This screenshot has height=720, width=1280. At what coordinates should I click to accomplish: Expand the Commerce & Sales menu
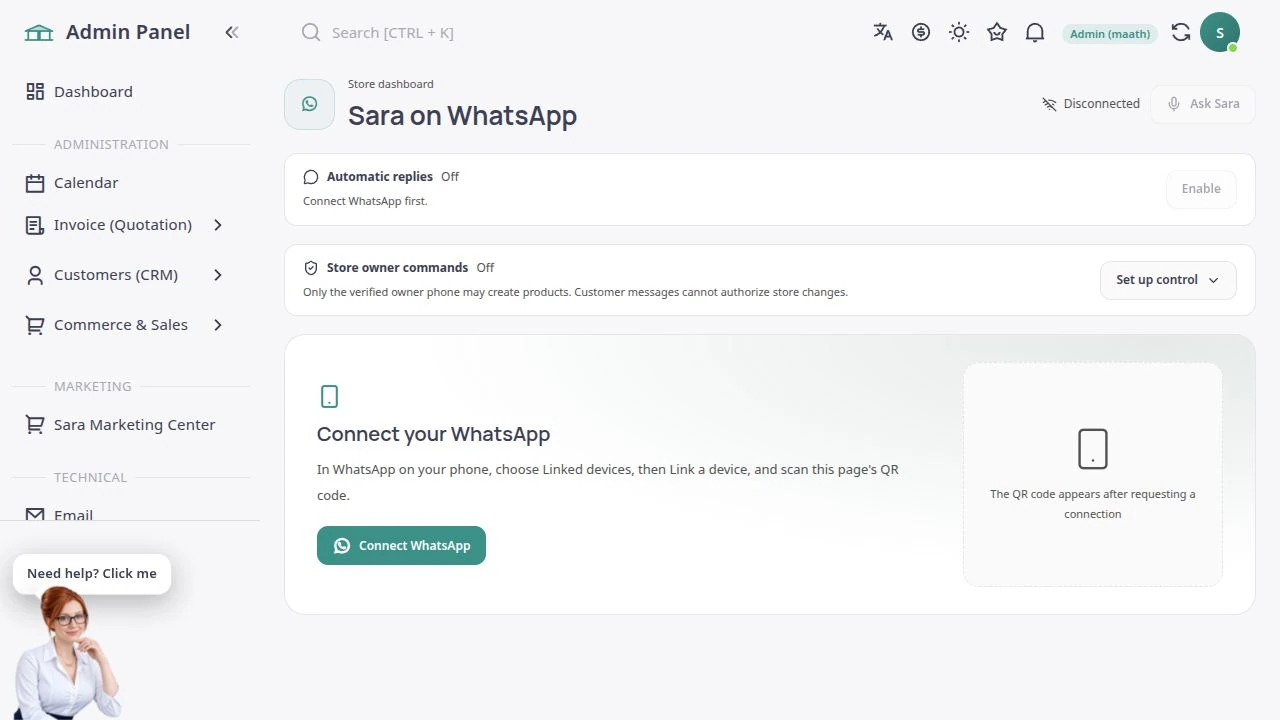click(x=130, y=325)
